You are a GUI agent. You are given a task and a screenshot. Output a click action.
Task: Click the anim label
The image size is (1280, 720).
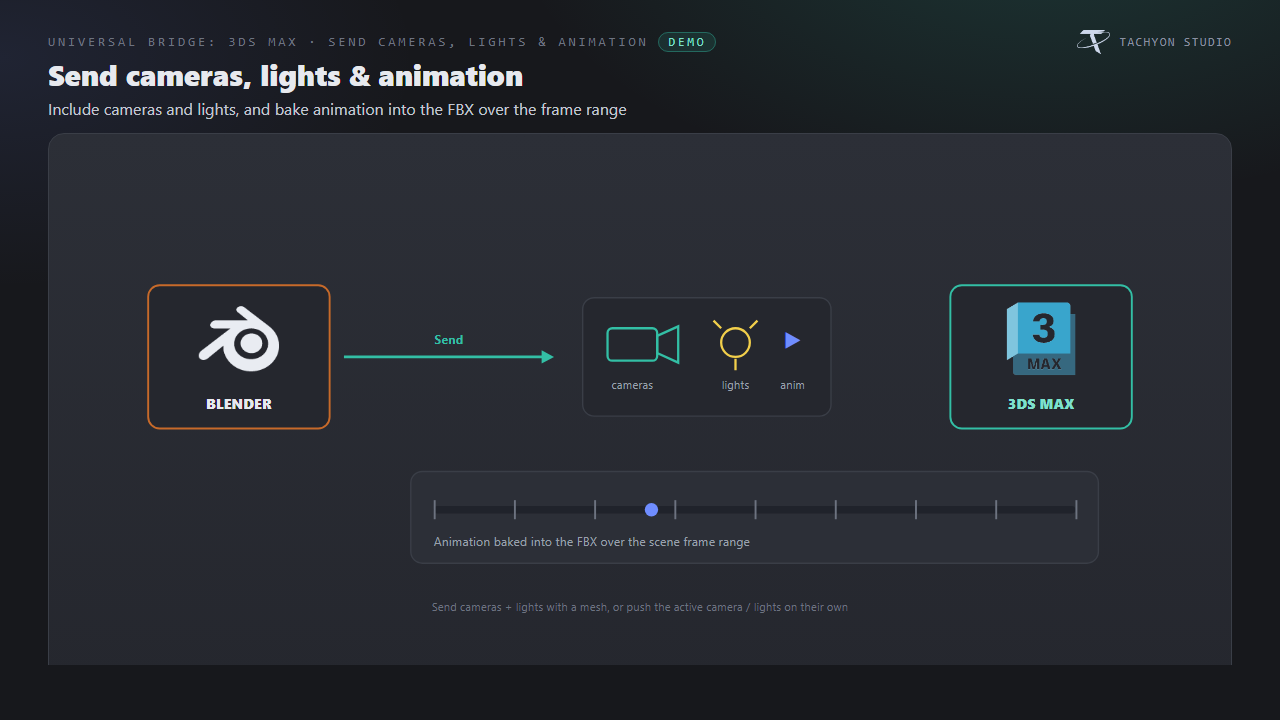click(x=792, y=385)
